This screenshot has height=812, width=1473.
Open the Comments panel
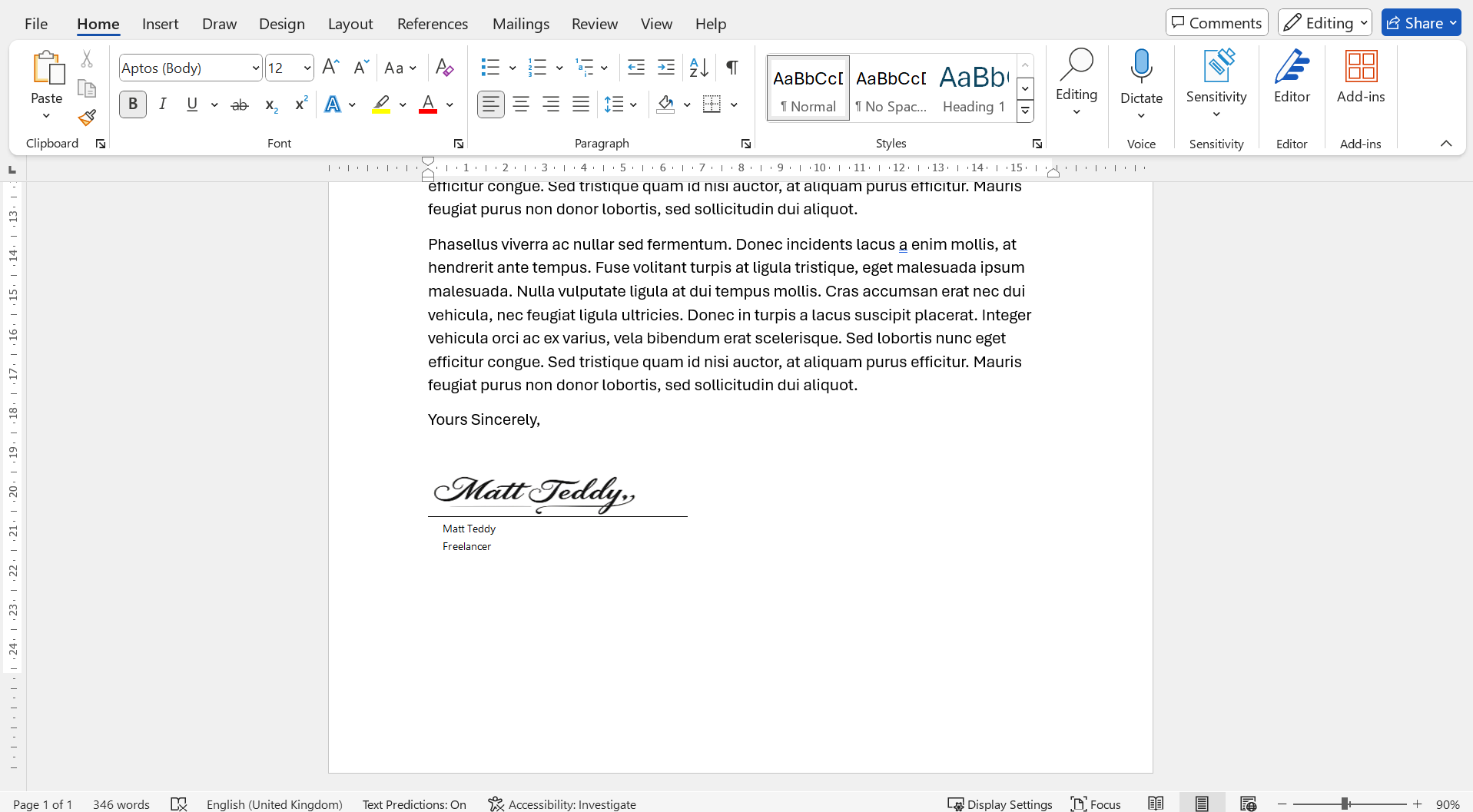tap(1216, 22)
